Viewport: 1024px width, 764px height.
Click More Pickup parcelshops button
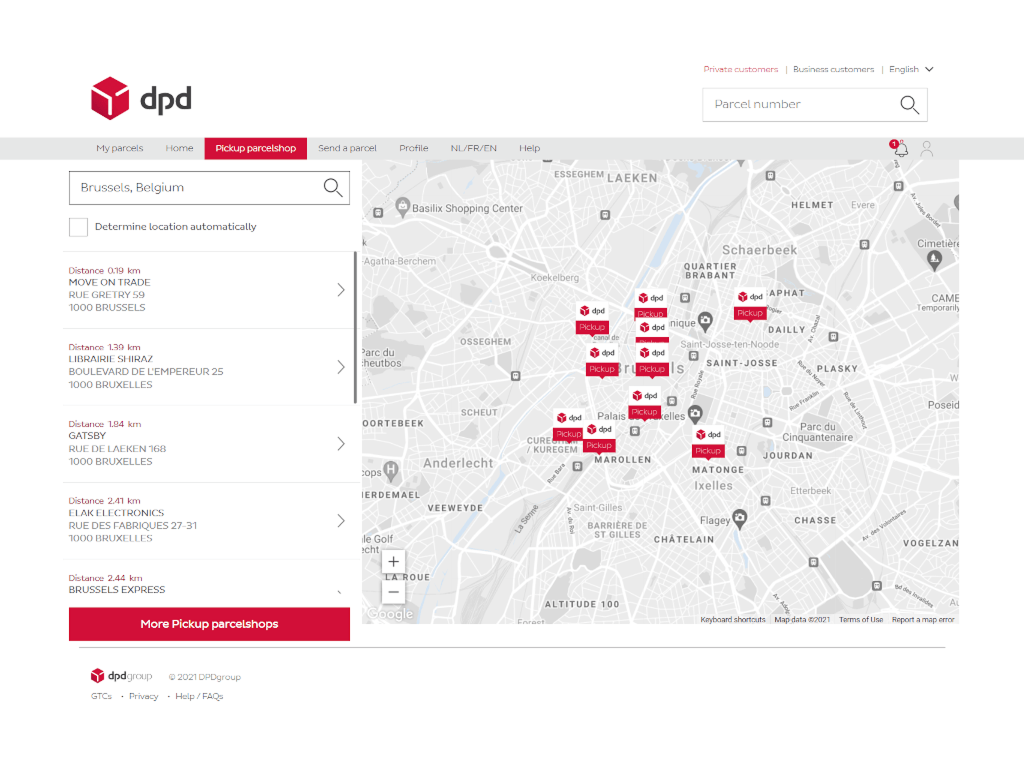pyautogui.click(x=209, y=624)
